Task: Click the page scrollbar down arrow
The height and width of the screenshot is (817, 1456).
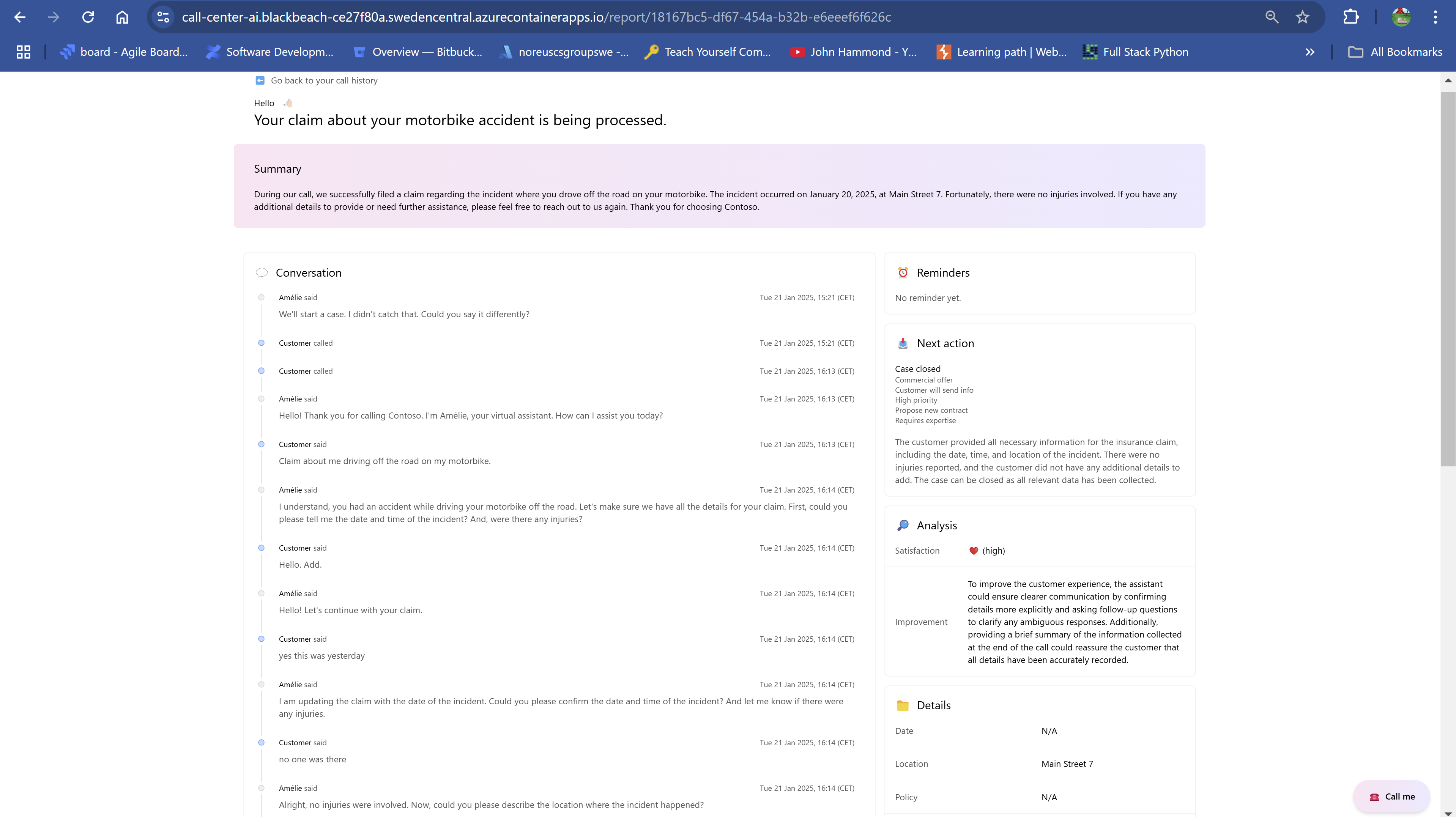Action: 1448,812
